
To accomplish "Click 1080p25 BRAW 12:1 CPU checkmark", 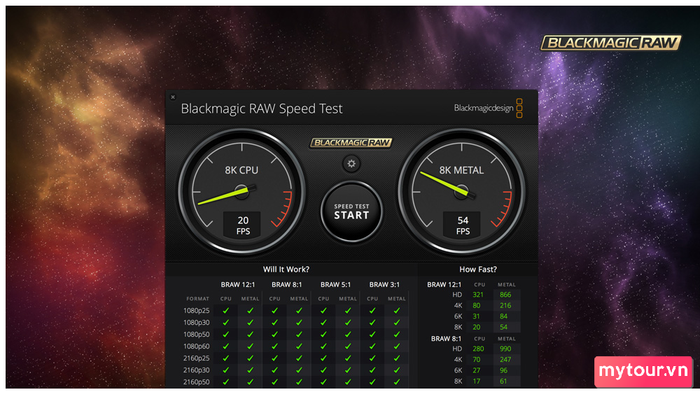I will 226,310.
